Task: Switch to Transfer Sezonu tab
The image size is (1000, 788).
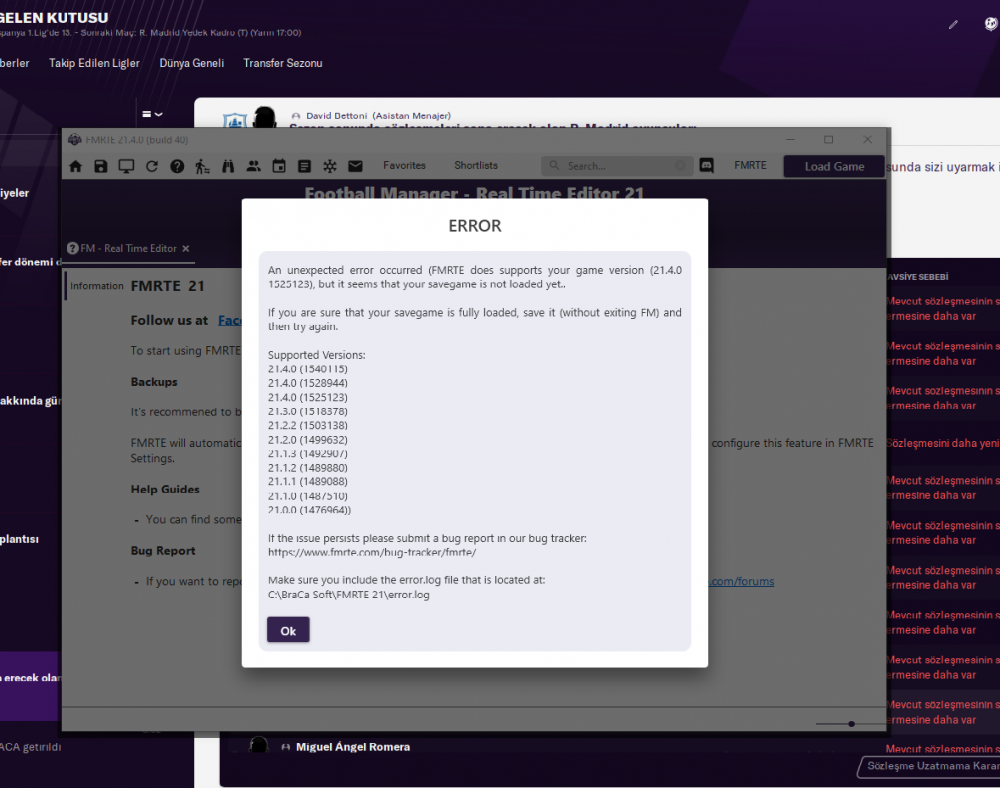Action: coord(282,63)
